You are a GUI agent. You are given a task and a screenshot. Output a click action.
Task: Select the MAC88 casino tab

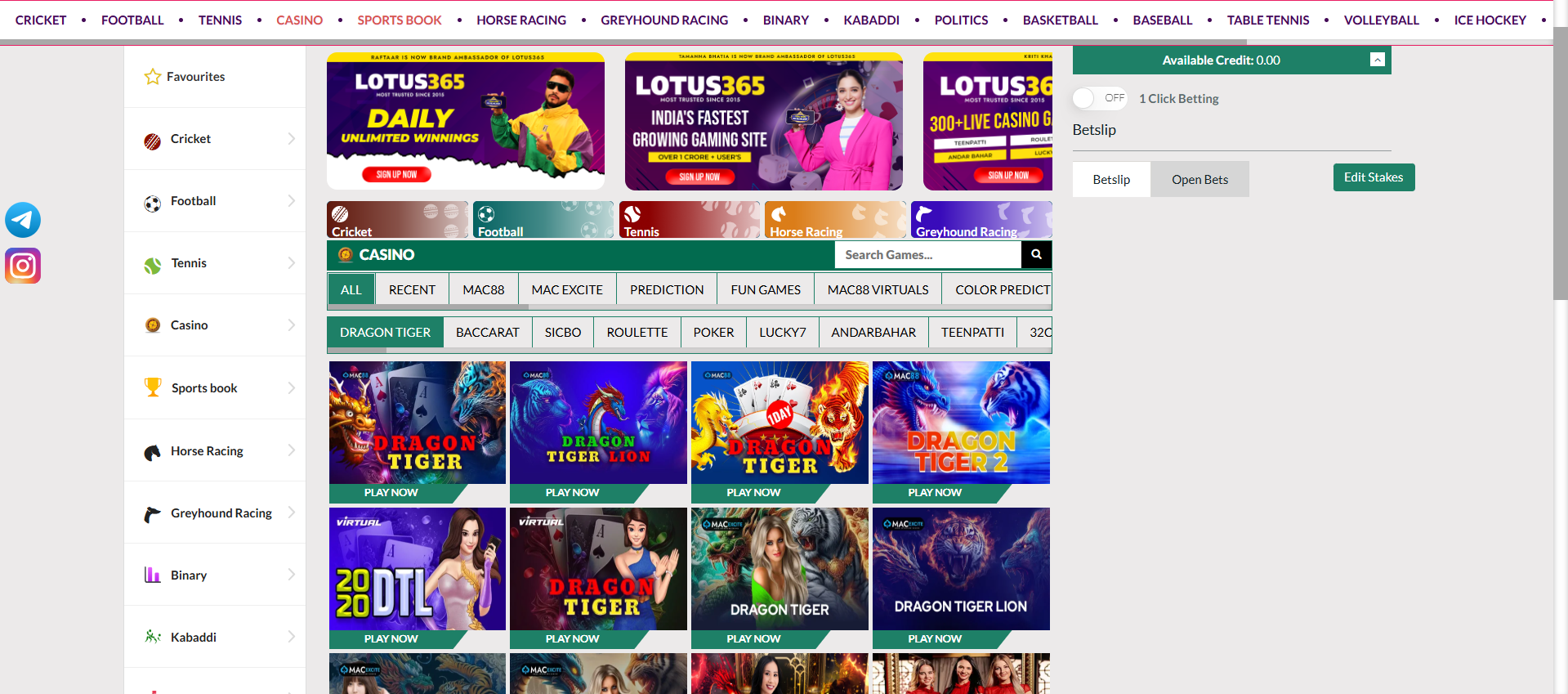coord(484,289)
